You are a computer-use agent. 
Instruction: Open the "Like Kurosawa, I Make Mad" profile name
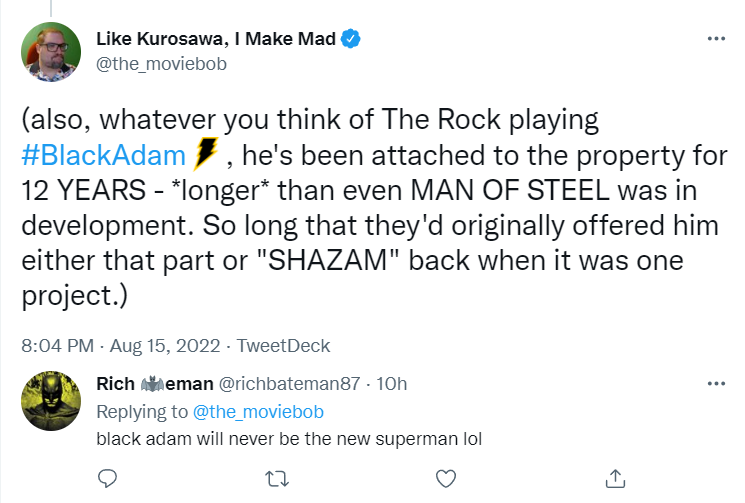[216, 39]
